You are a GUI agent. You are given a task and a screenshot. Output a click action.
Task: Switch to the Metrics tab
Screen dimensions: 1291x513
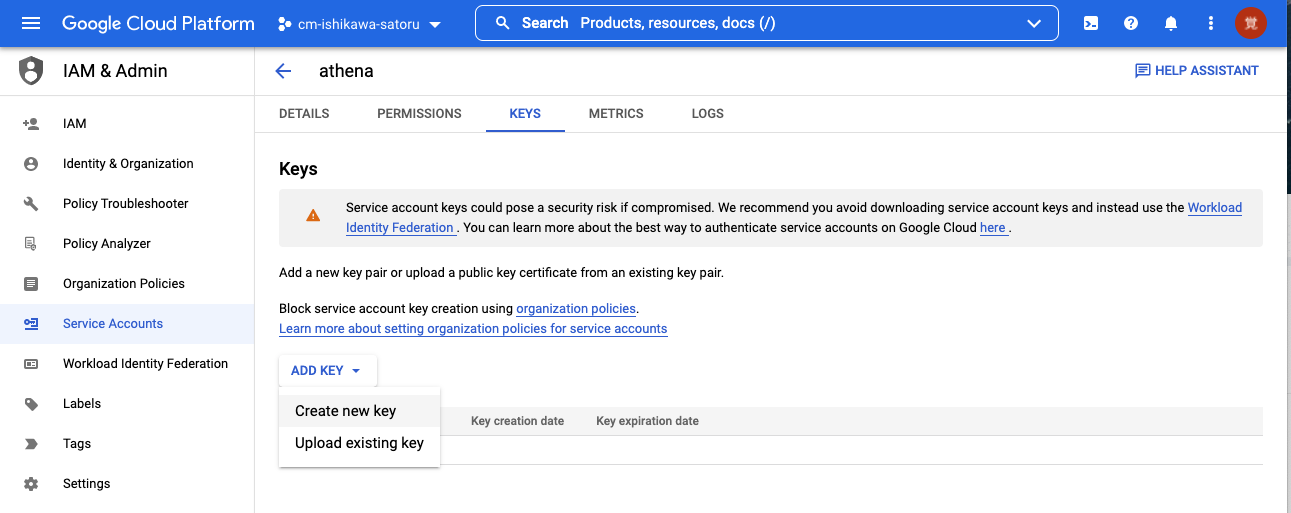tap(616, 114)
